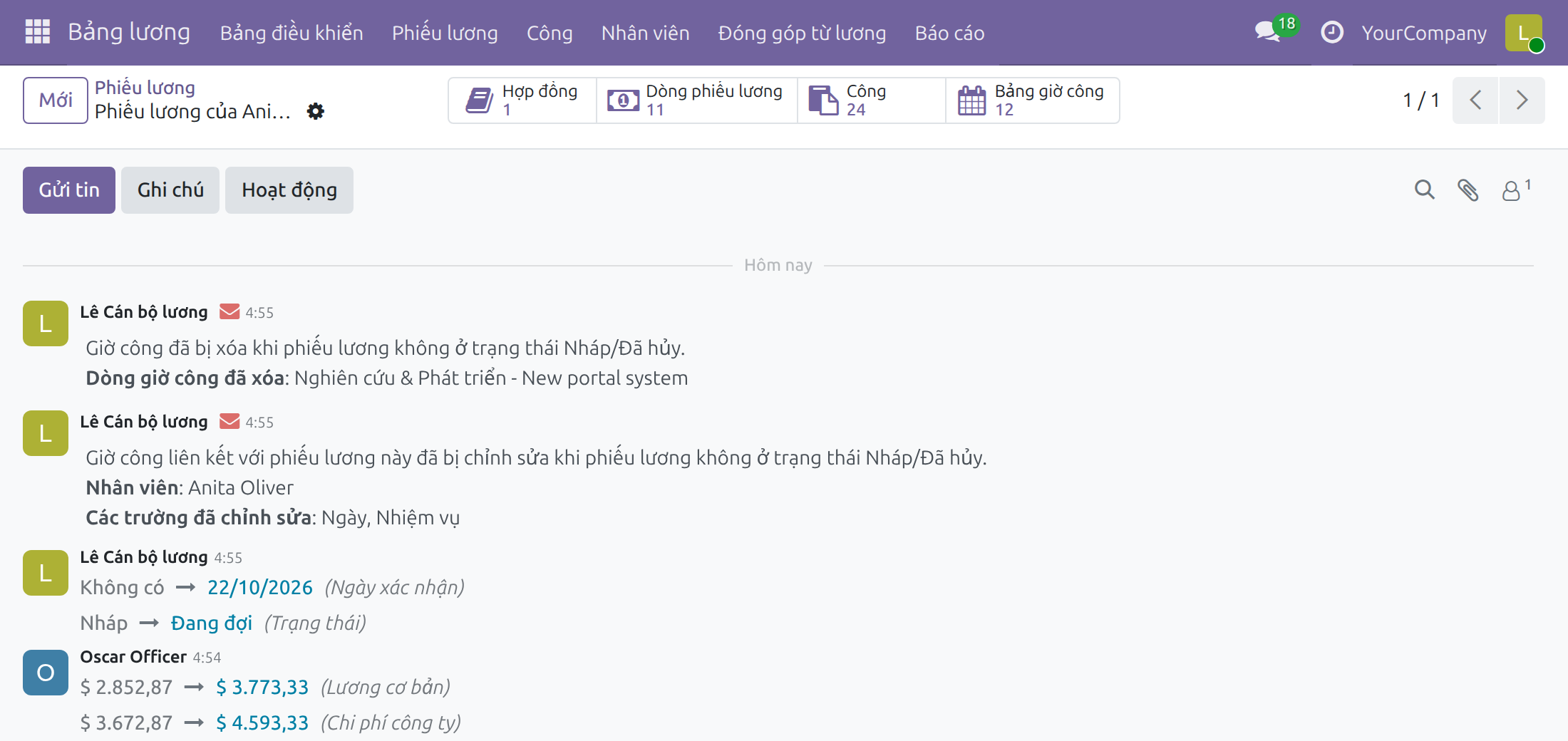Click Gửi tin button
The image size is (1568, 741).
69,190
